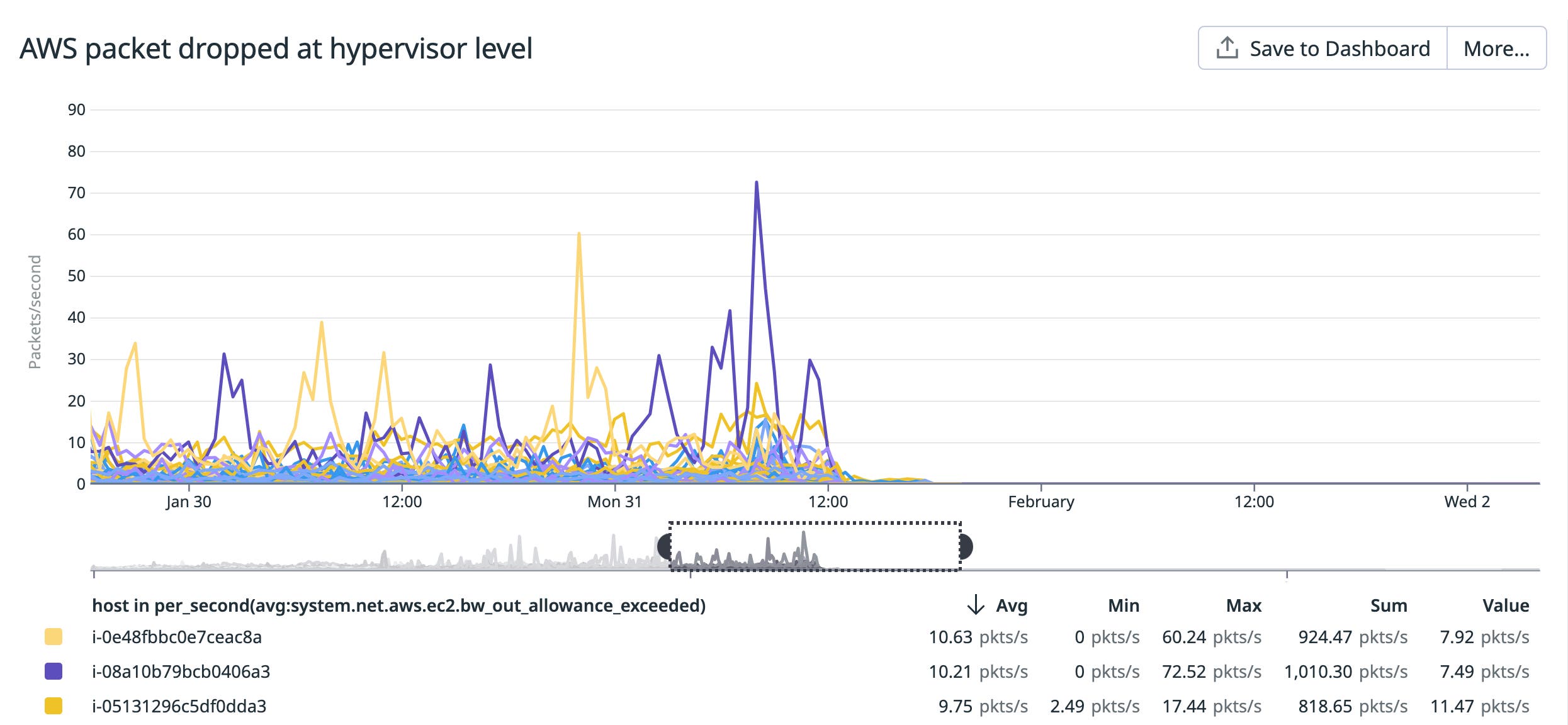Sort the table by Max column
The width and height of the screenshot is (1568, 725).
coord(1244,605)
